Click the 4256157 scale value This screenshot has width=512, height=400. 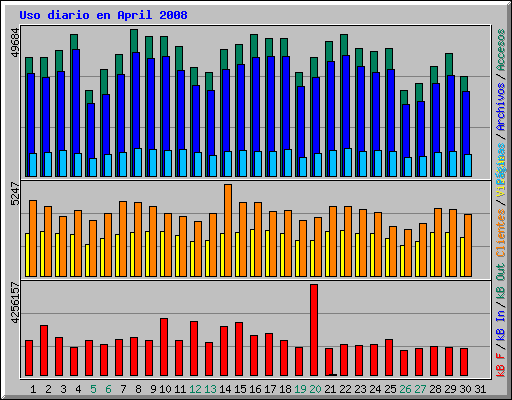pos(15,303)
